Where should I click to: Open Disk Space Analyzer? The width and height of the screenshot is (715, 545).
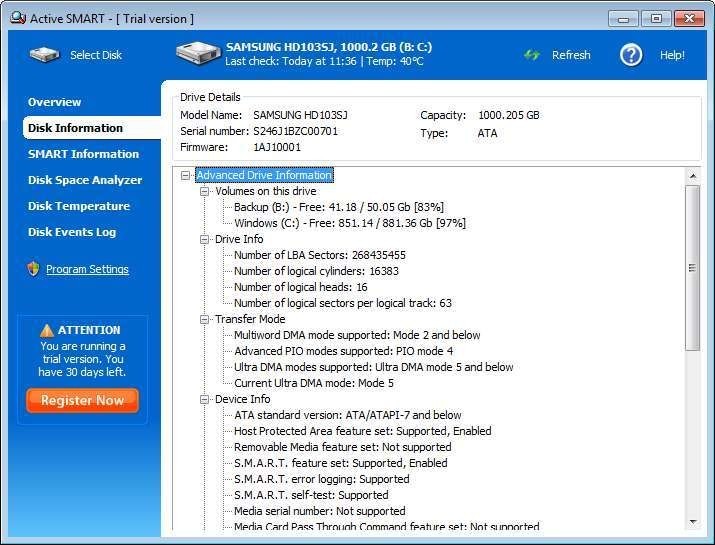coord(85,180)
